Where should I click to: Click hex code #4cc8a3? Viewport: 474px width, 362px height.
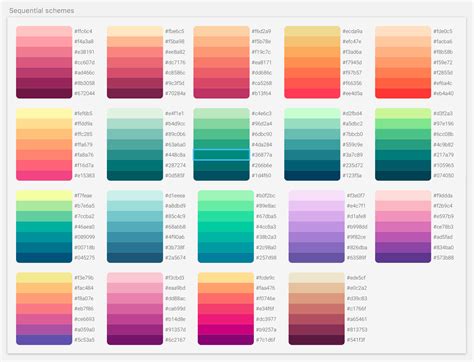[266, 227]
